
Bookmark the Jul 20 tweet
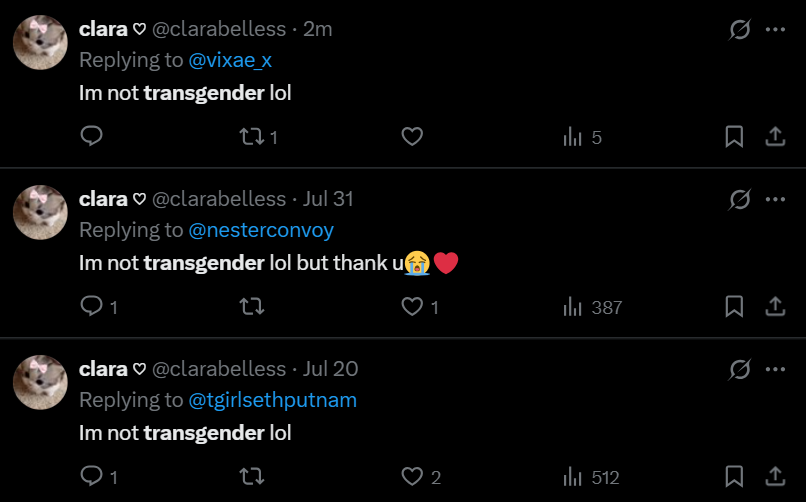pyautogui.click(x=734, y=477)
